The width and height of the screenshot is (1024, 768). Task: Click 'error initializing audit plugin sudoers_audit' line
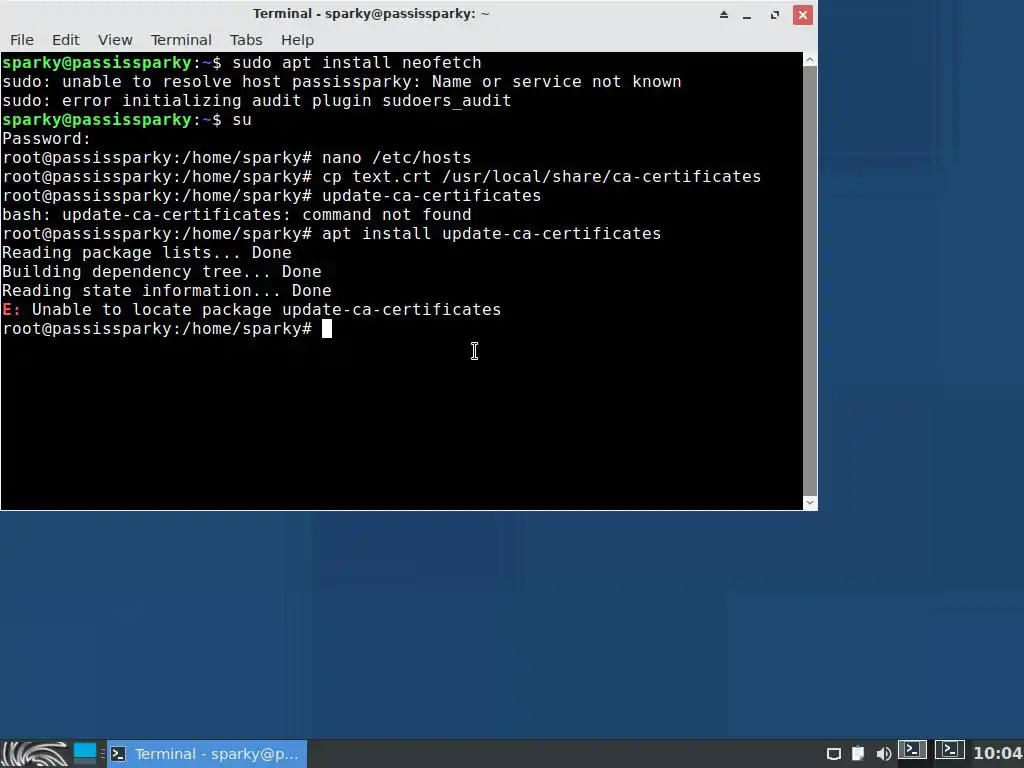click(x=257, y=101)
